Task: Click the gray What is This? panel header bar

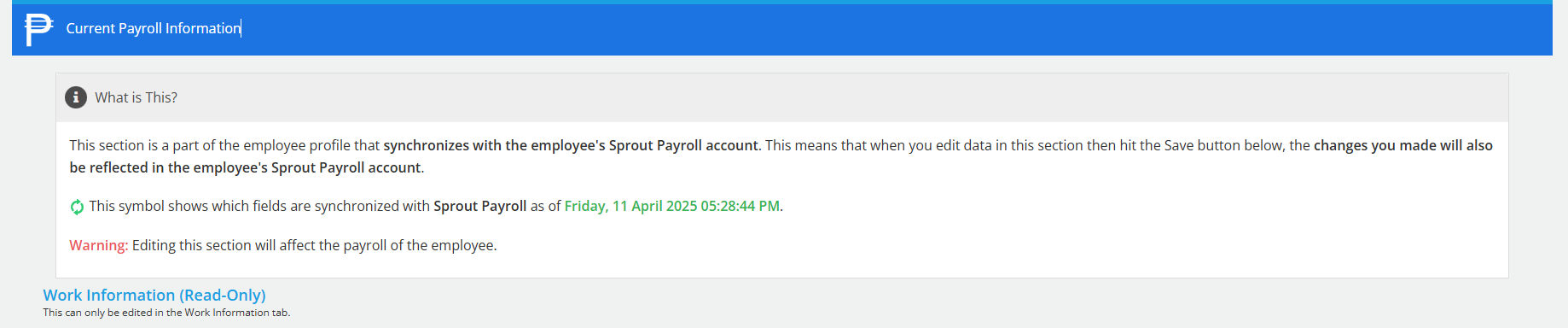Action: (782, 97)
